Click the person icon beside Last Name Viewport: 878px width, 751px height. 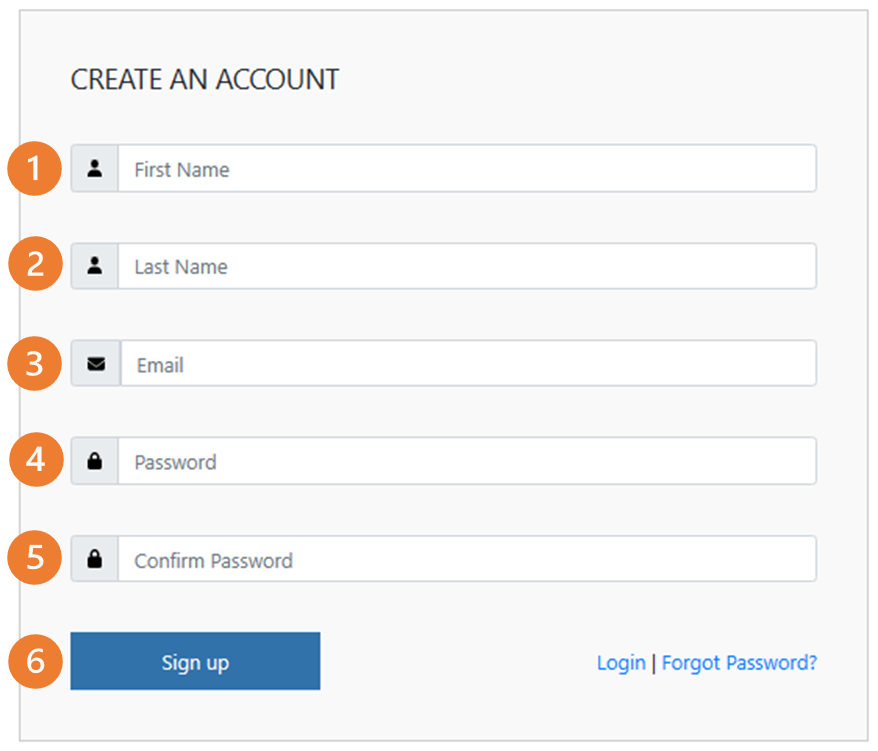(x=96, y=266)
